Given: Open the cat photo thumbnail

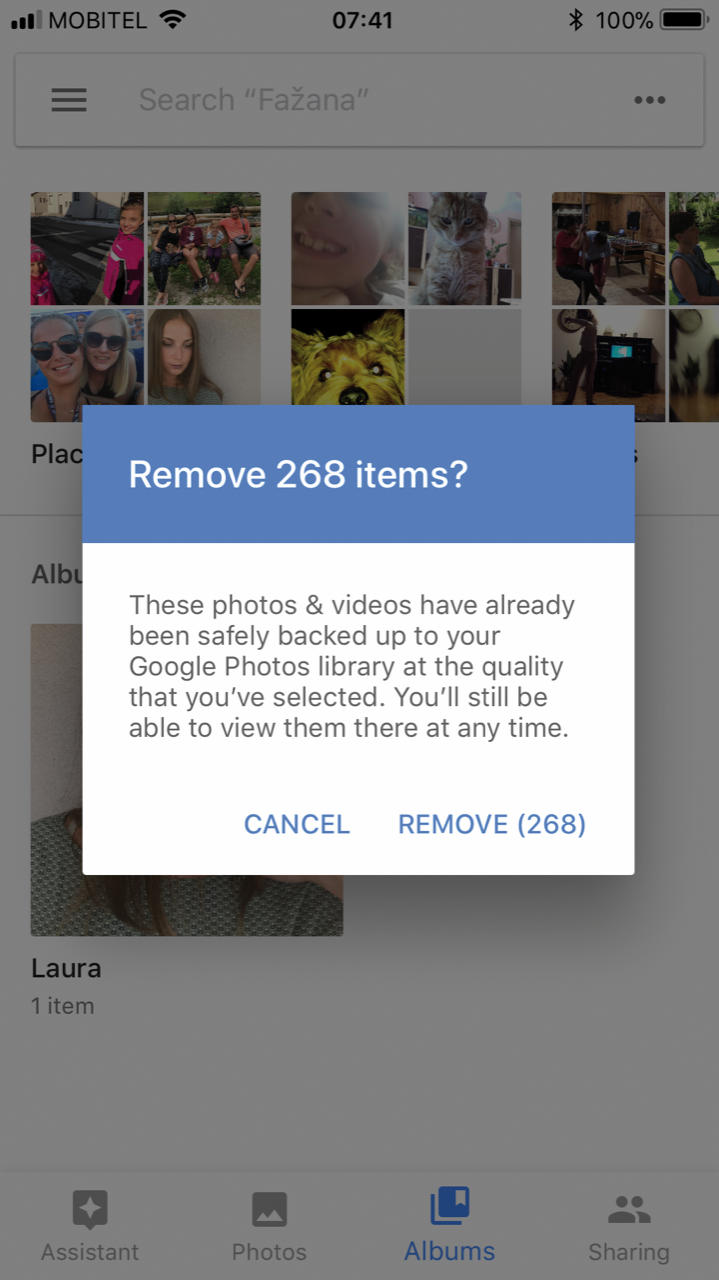Looking at the screenshot, I should pos(465,248).
